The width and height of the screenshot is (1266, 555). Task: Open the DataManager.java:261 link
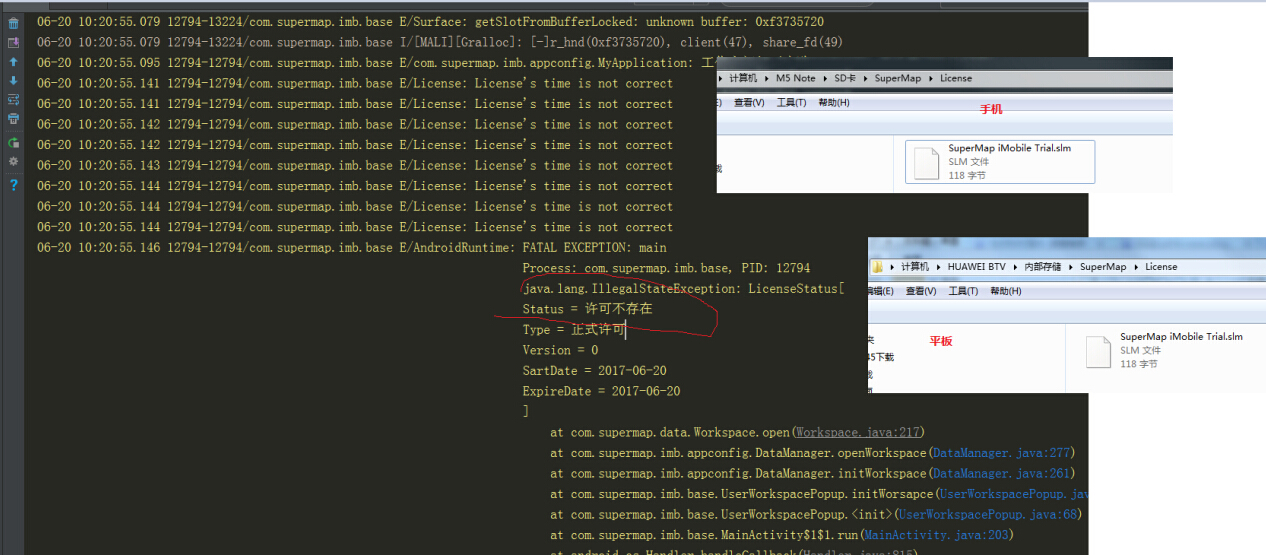[1000, 474]
